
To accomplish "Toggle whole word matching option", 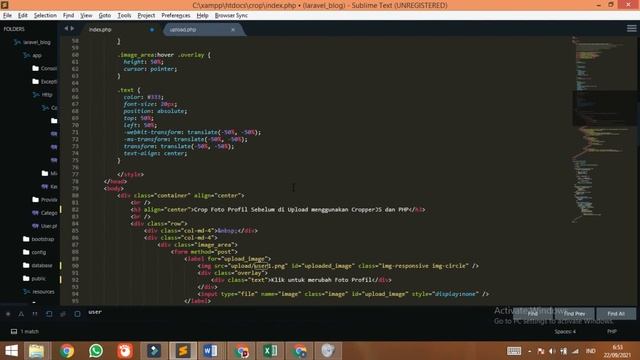I will click(35, 314).
